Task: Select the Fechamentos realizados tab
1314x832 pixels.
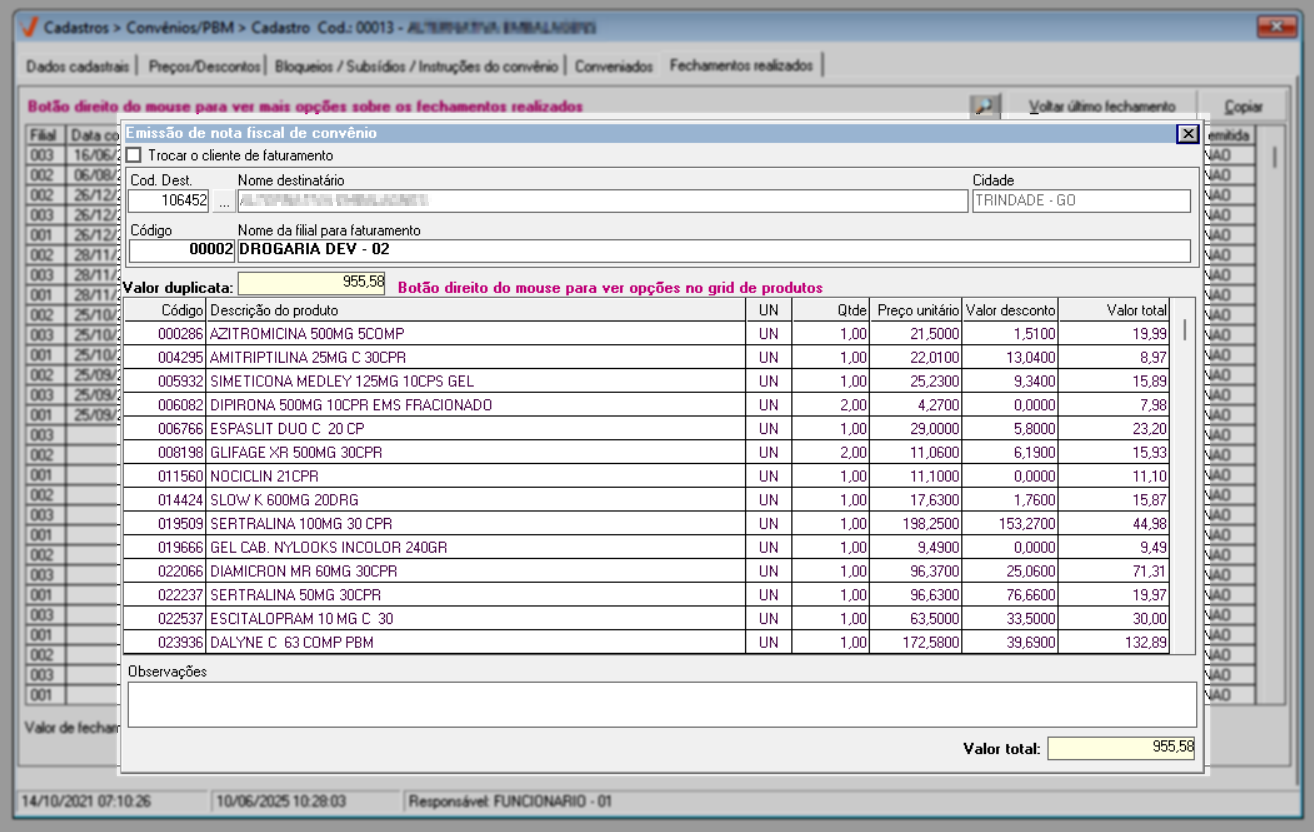Action: [742, 65]
